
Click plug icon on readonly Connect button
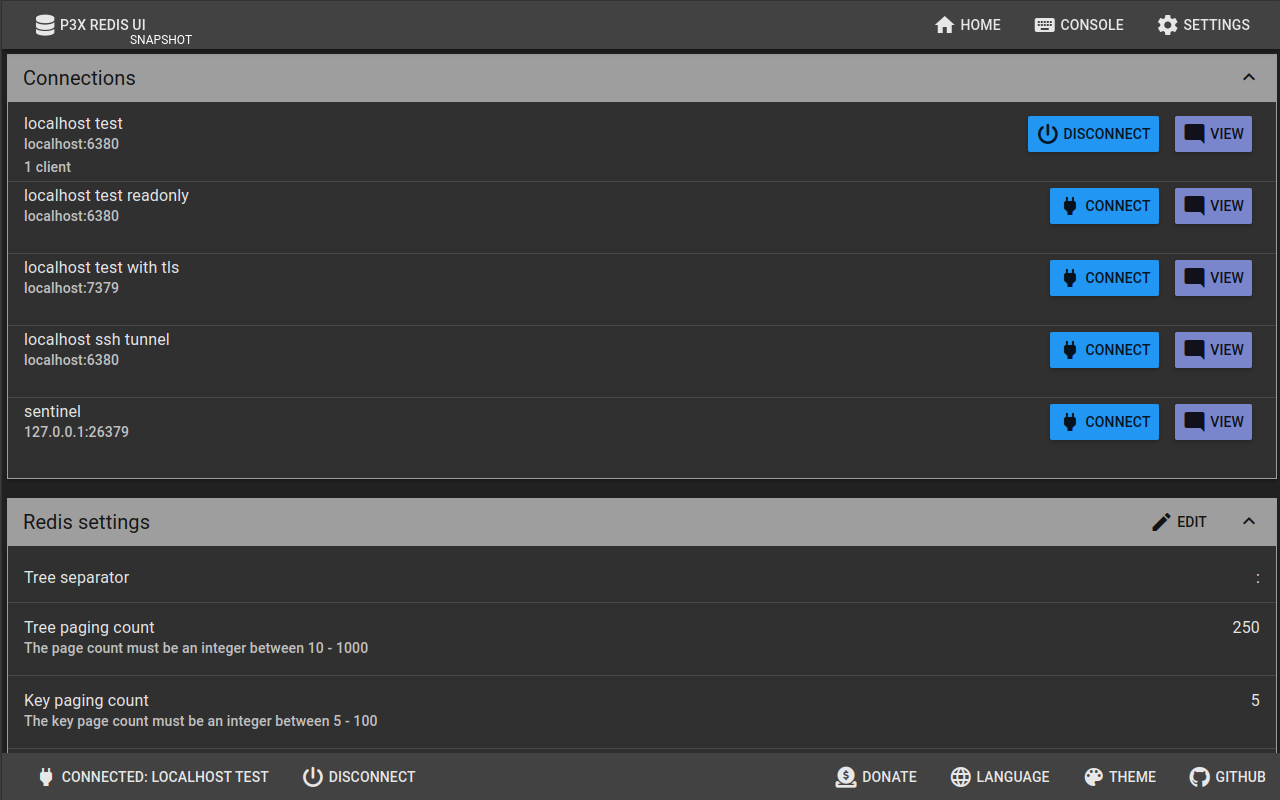point(1069,206)
